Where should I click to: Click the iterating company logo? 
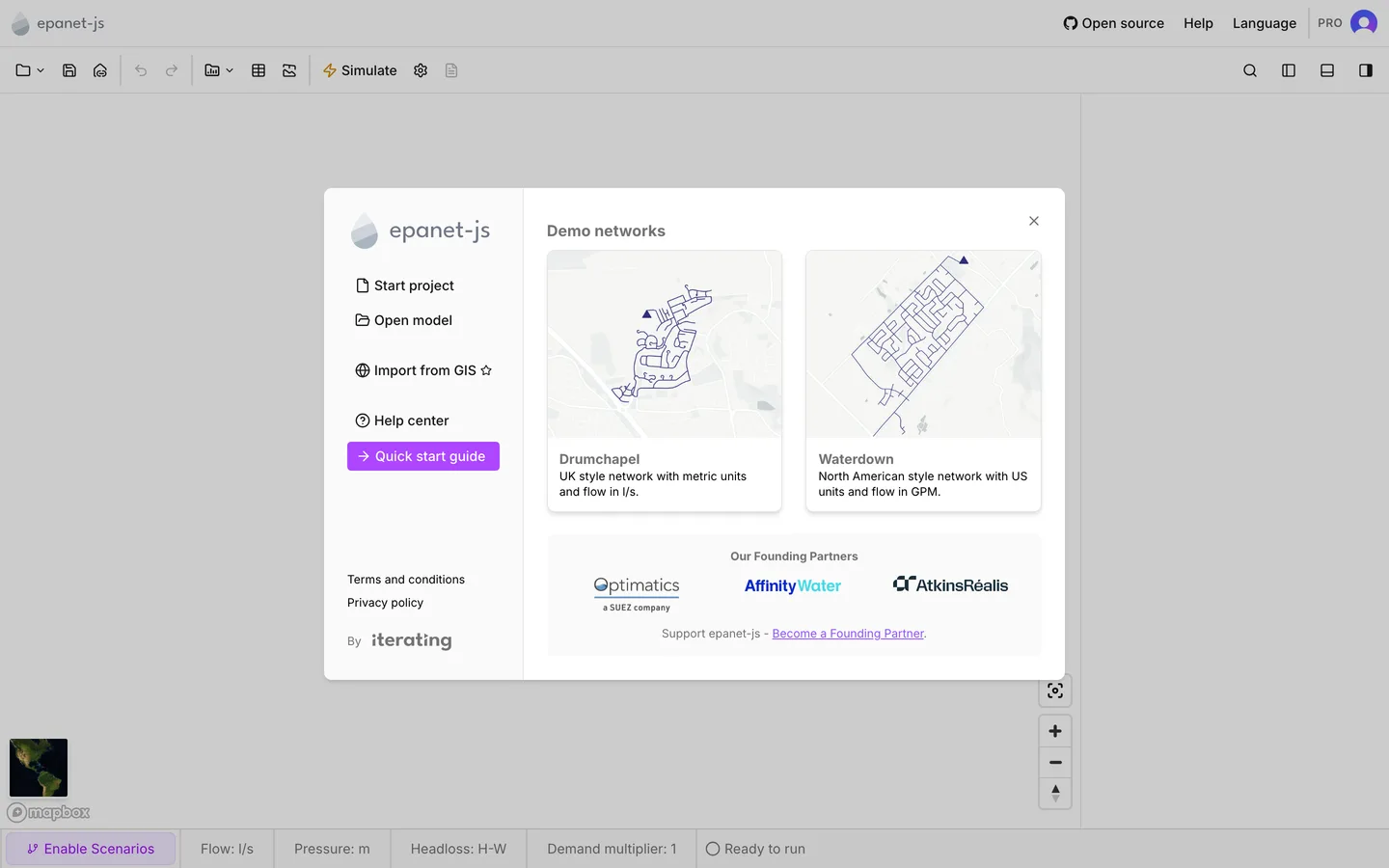pyautogui.click(x=412, y=640)
